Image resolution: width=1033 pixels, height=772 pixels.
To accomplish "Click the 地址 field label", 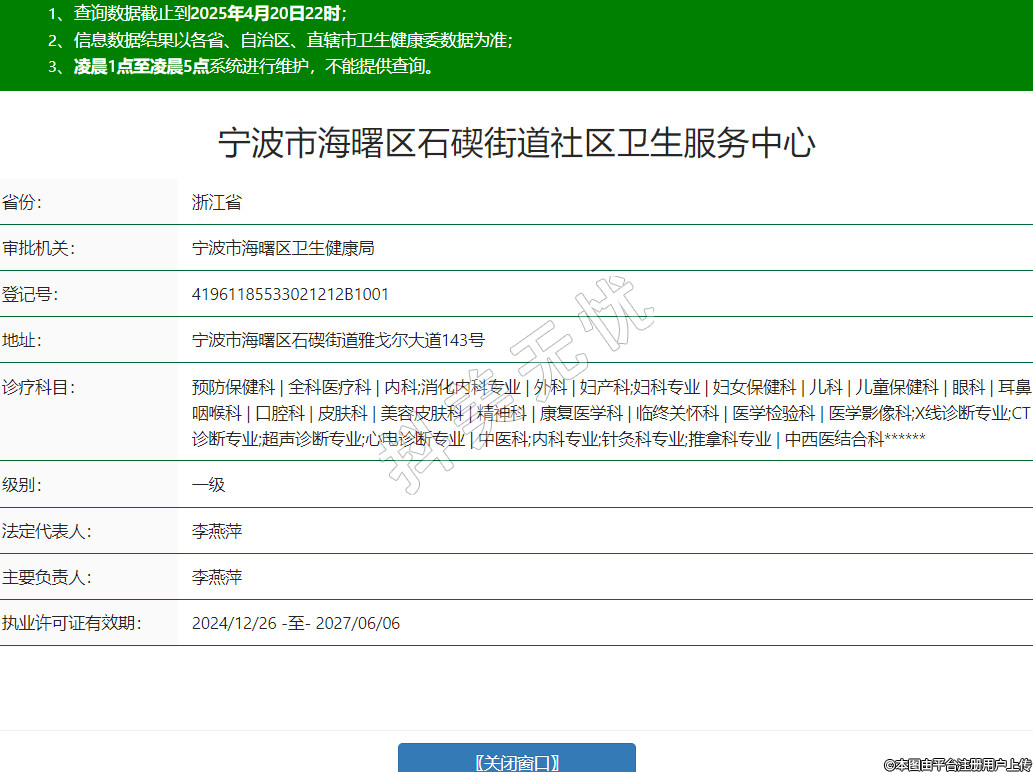I will tap(22, 340).
